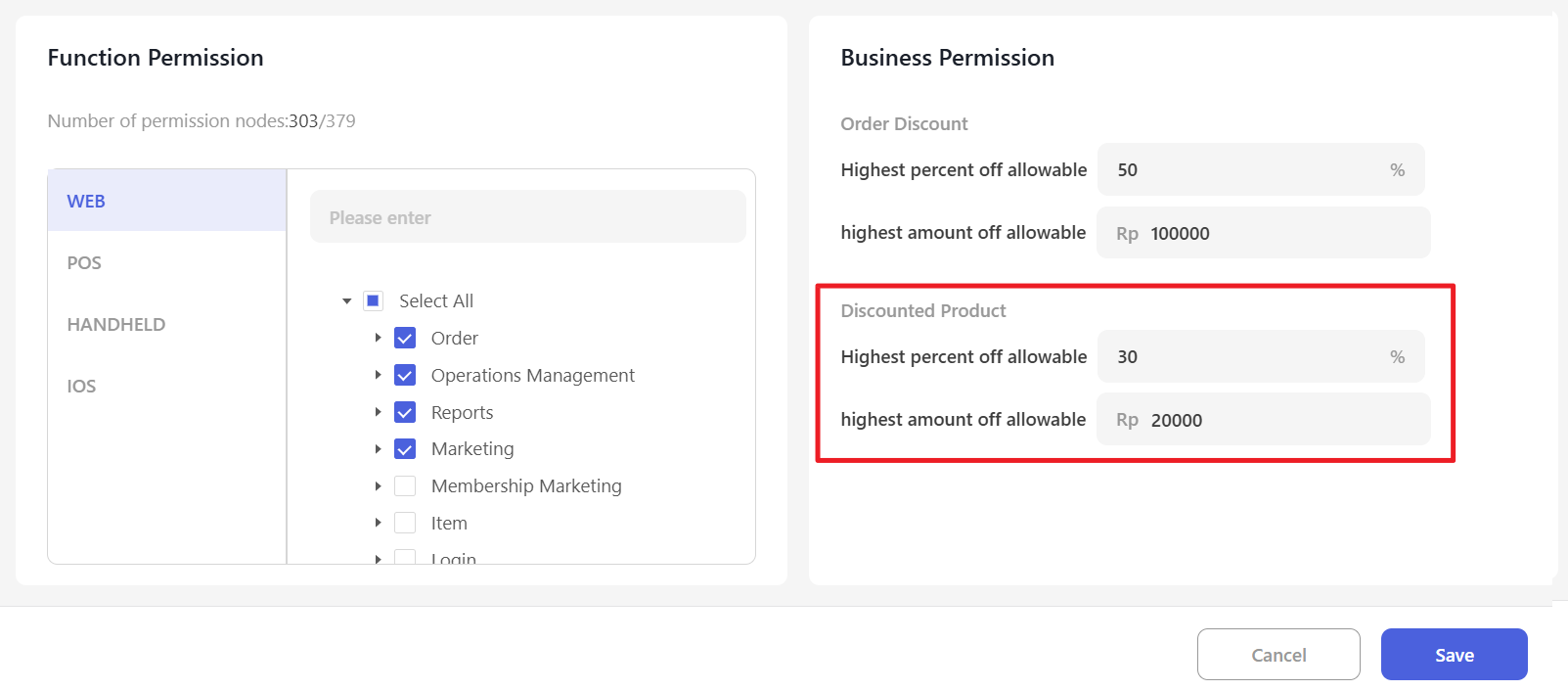Enable the Membership Marketing checkbox
This screenshot has width=1568, height=690.
[405, 486]
